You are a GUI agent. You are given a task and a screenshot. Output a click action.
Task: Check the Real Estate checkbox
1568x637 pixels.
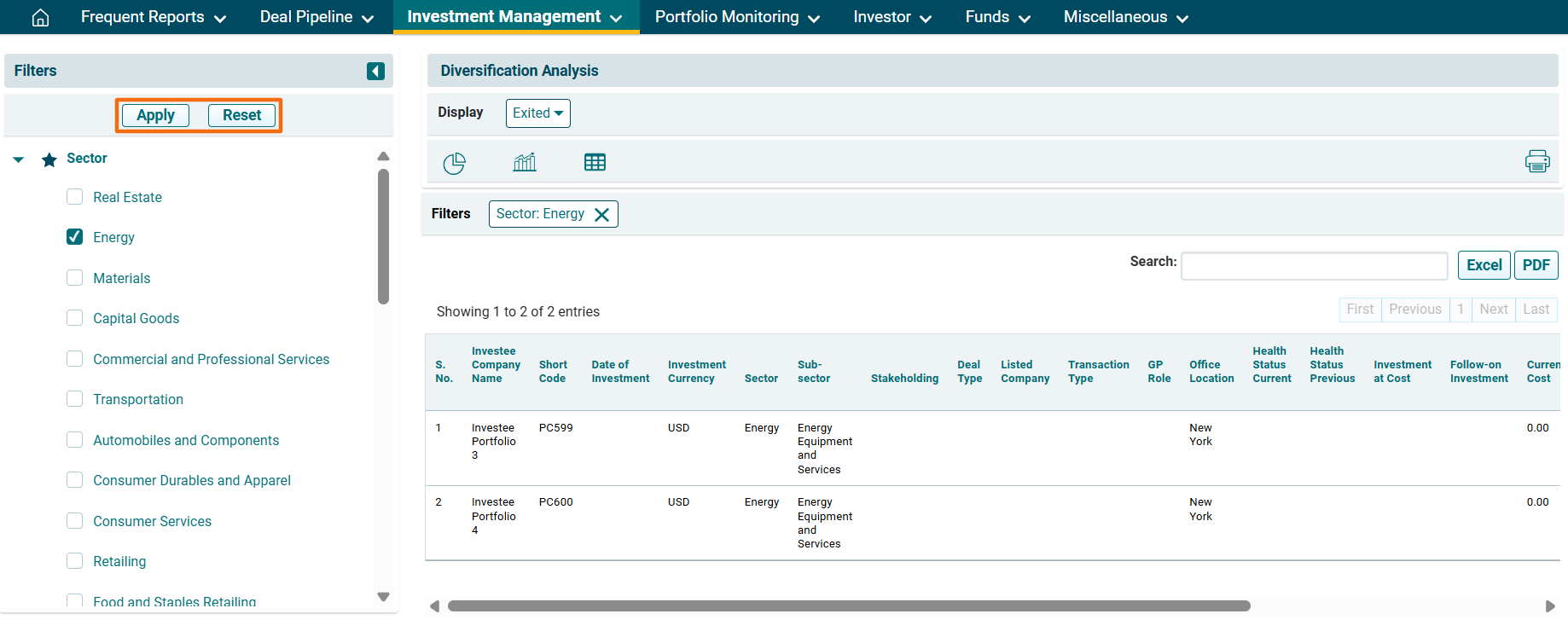75,197
